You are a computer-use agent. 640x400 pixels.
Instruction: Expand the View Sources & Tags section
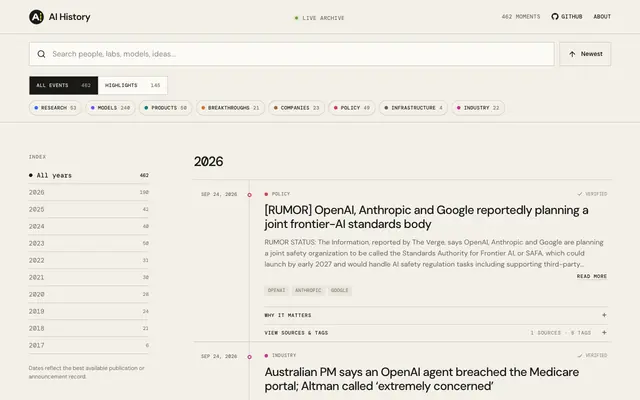coord(436,333)
